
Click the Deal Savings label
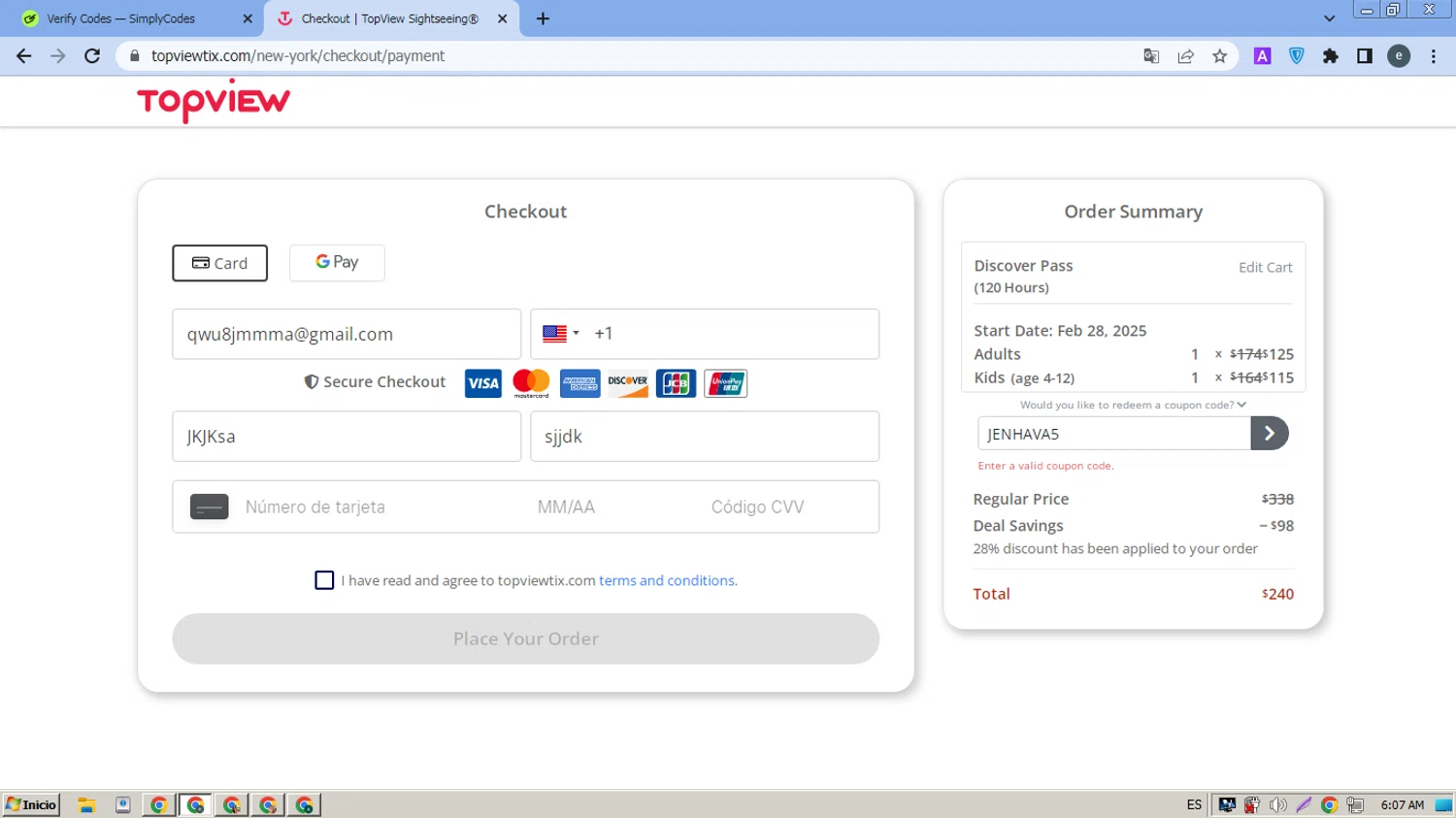(x=1018, y=526)
